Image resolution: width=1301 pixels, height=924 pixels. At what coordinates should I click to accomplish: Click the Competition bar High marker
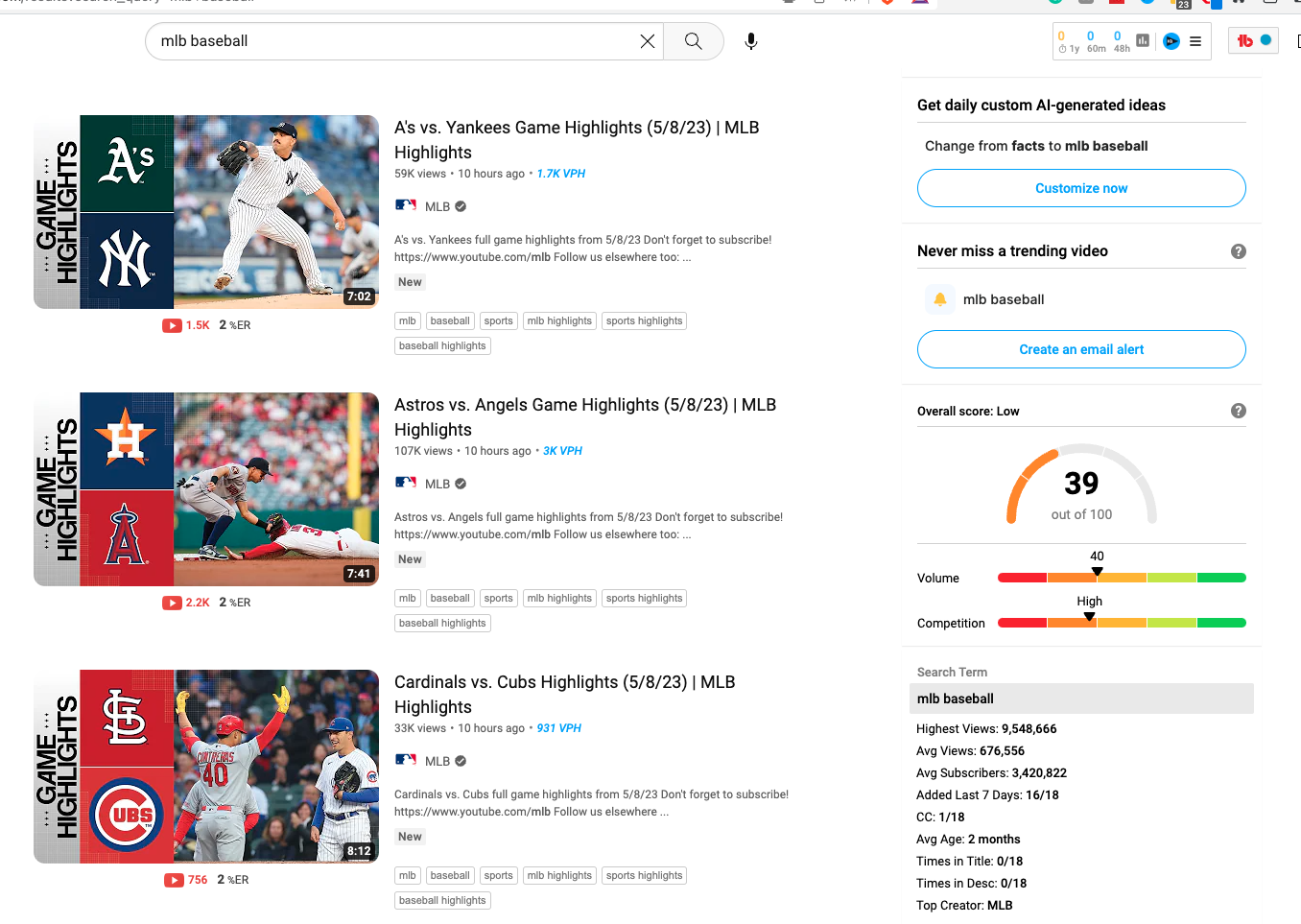pos(1090,617)
